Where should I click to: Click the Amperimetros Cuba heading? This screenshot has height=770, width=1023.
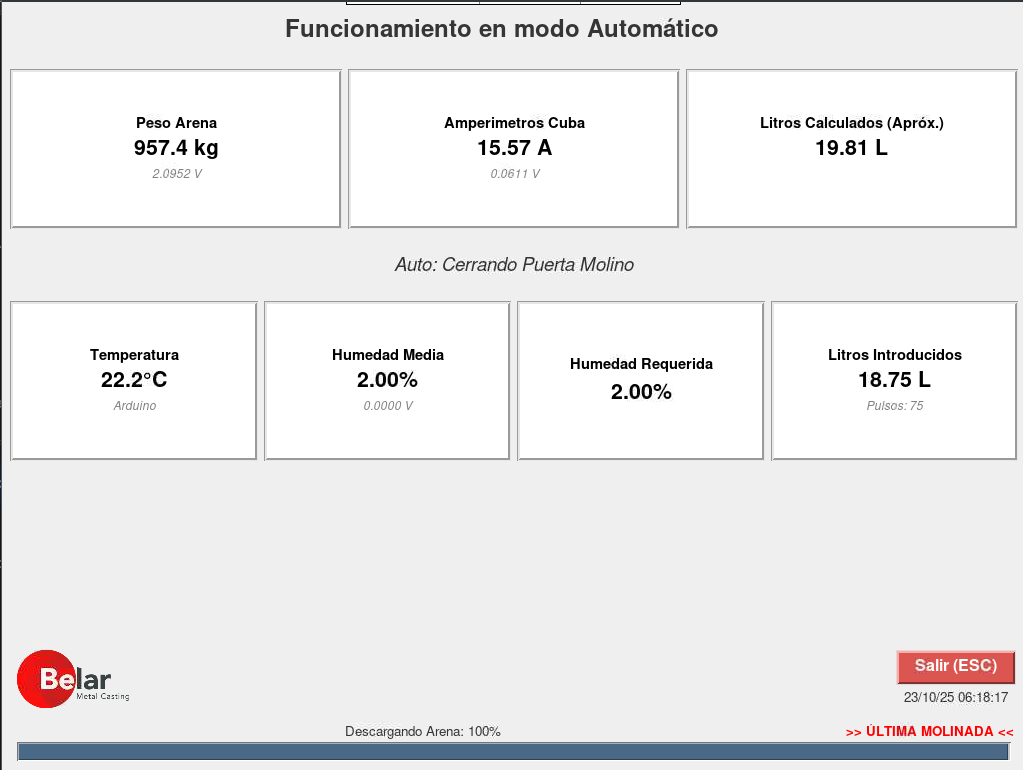click(514, 123)
